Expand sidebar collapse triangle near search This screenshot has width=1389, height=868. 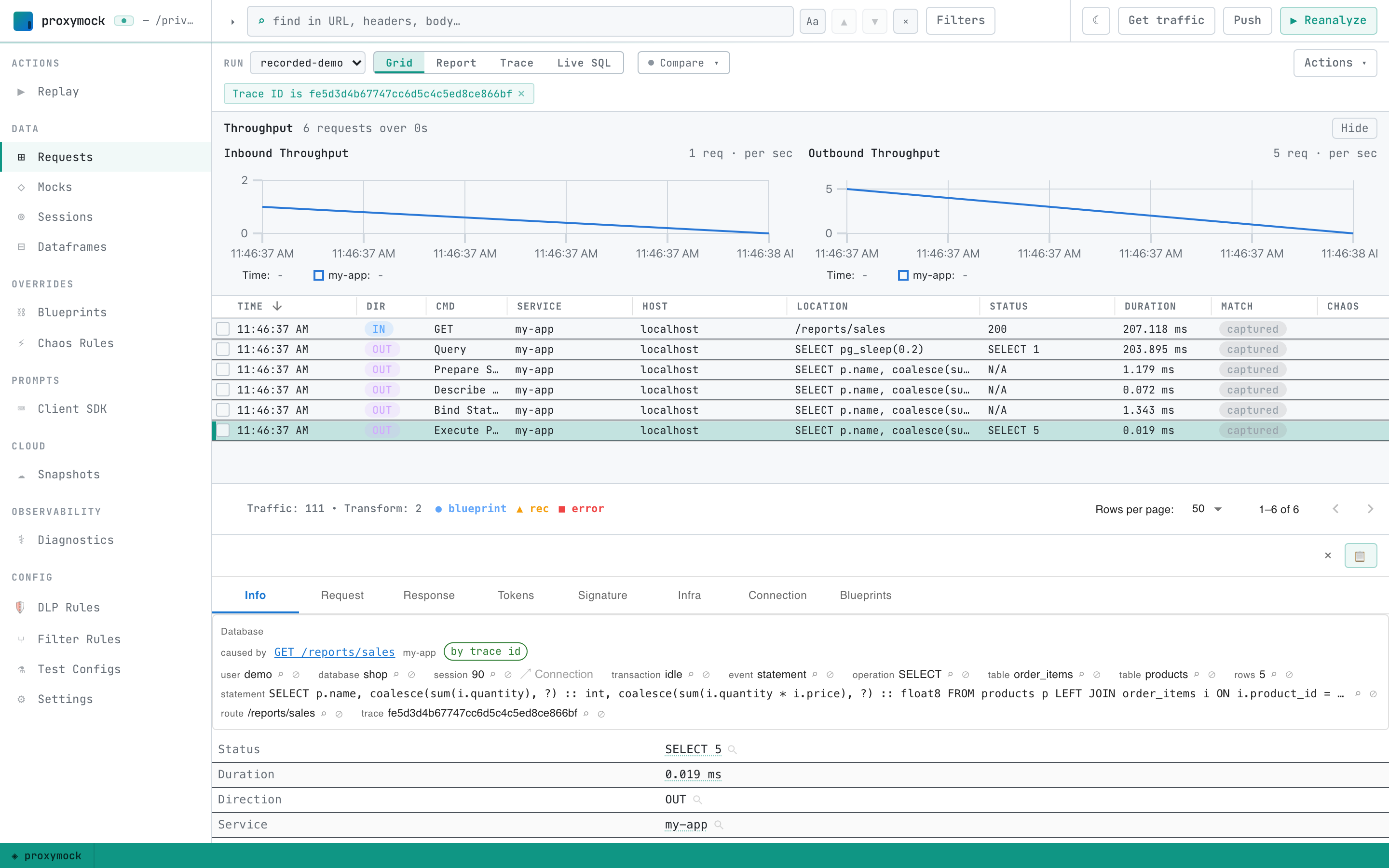[232, 22]
